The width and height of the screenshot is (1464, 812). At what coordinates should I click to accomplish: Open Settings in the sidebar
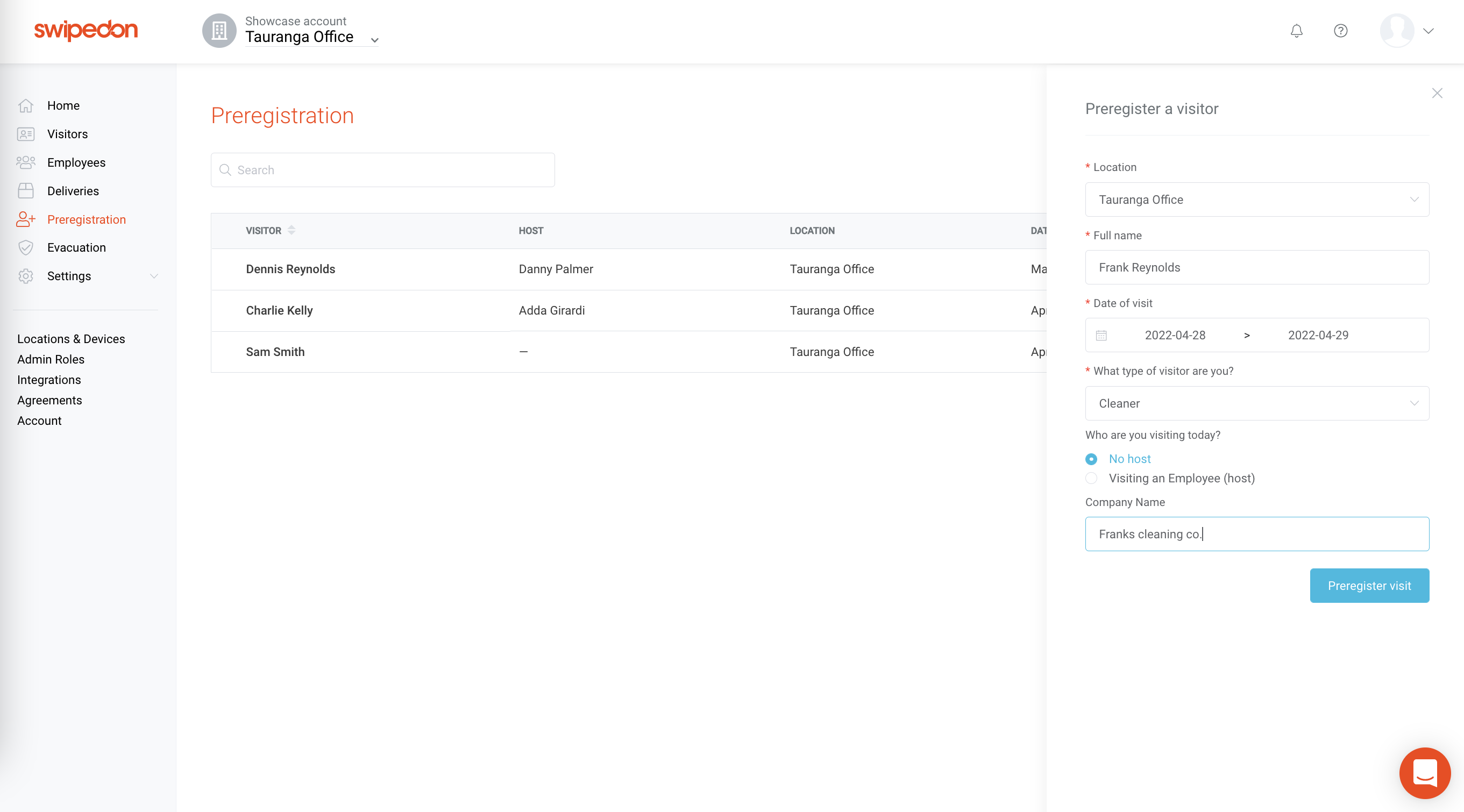[x=69, y=276]
